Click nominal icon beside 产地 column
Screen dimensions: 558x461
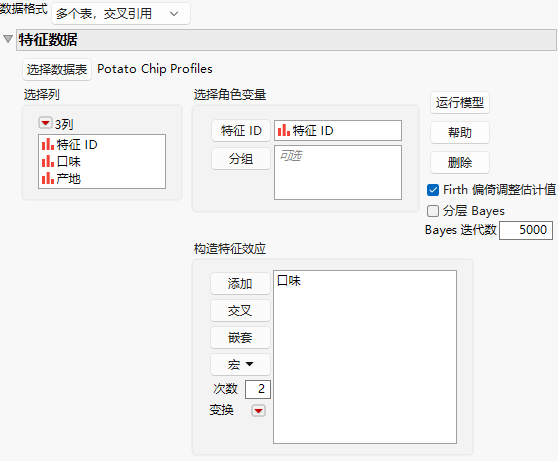point(48,178)
